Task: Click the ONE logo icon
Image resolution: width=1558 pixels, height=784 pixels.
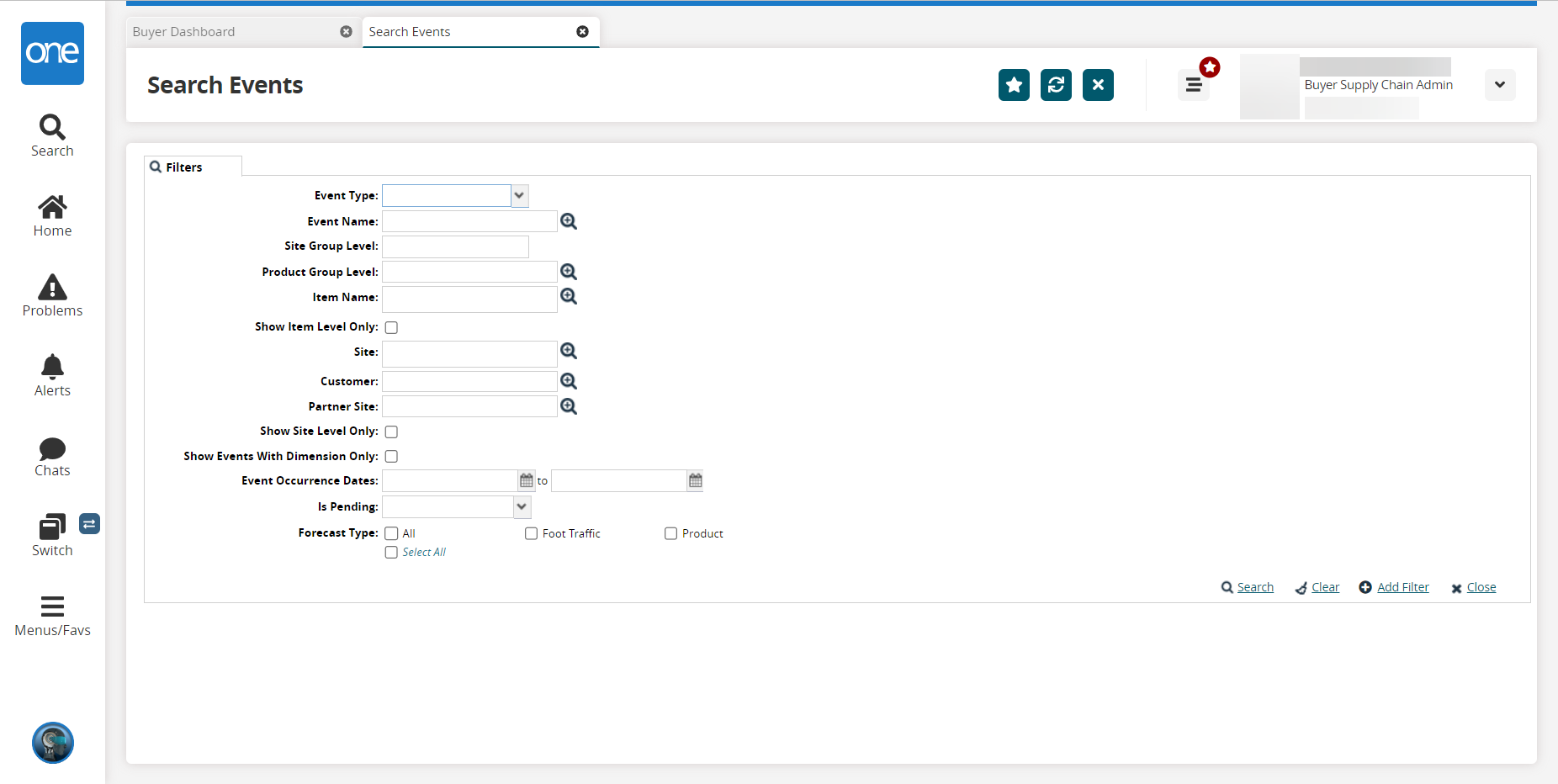Action: pyautogui.click(x=52, y=53)
